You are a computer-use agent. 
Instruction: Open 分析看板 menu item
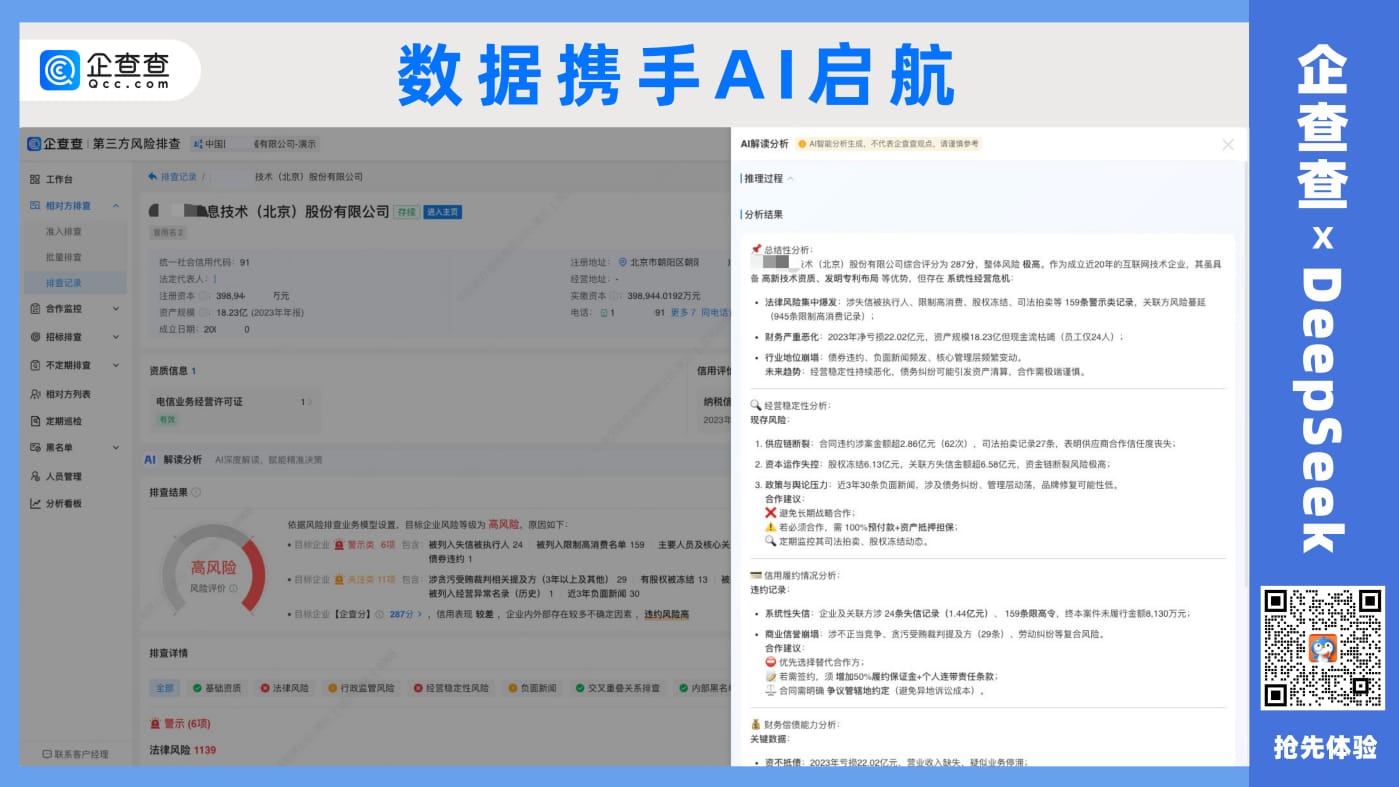[x=64, y=503]
